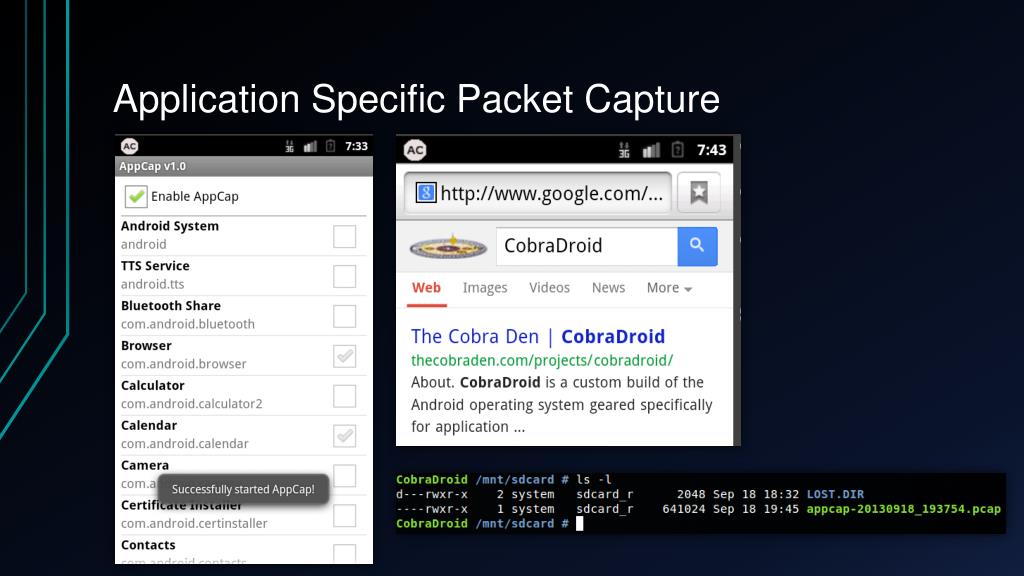The image size is (1024, 576).
Task: Click the seal logo beside search box
Action: pos(448,248)
